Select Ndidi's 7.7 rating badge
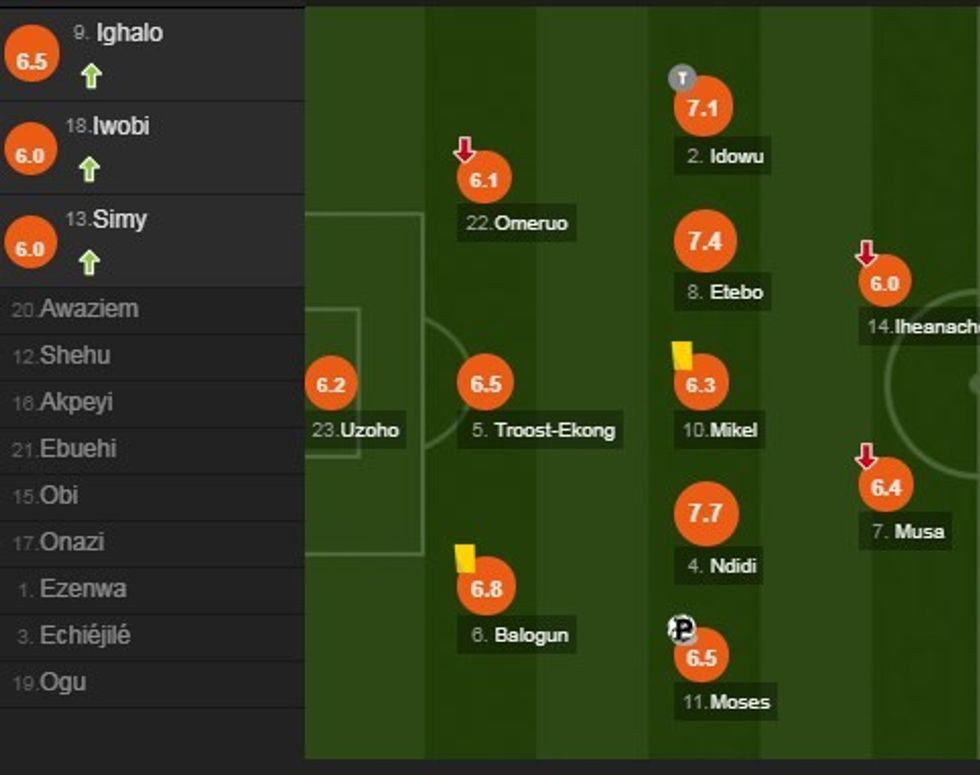 point(704,513)
